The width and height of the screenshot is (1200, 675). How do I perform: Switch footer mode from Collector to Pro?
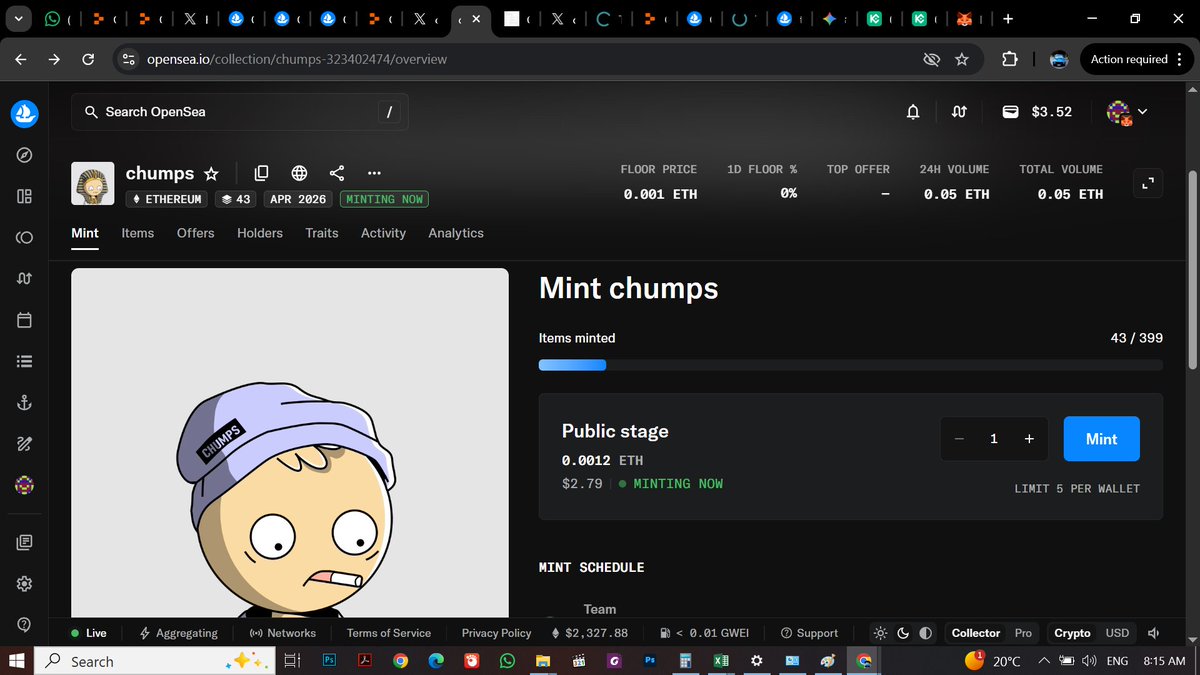point(1023,632)
